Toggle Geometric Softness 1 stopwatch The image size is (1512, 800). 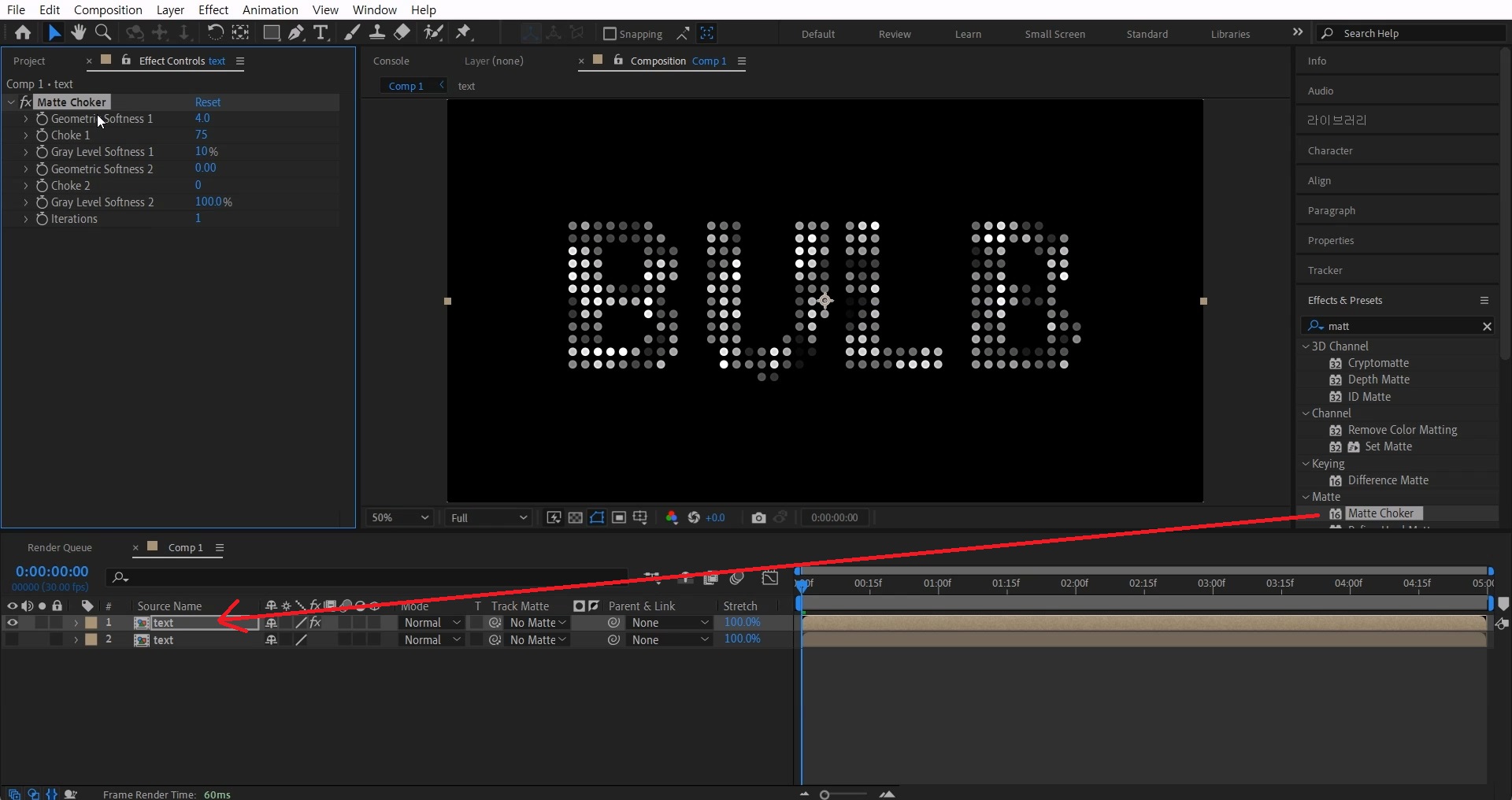[x=42, y=119]
